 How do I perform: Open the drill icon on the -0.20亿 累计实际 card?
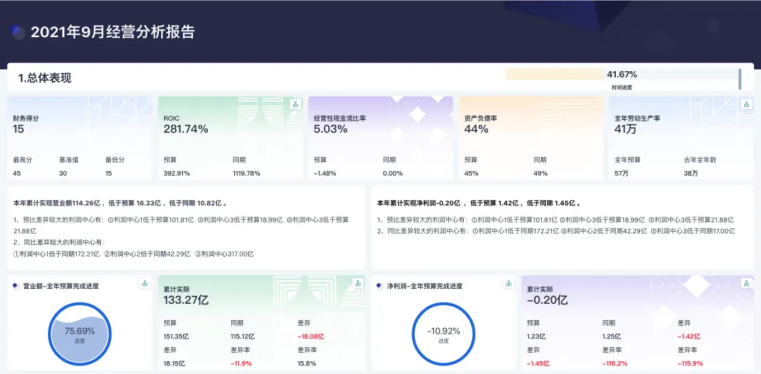tap(746, 283)
